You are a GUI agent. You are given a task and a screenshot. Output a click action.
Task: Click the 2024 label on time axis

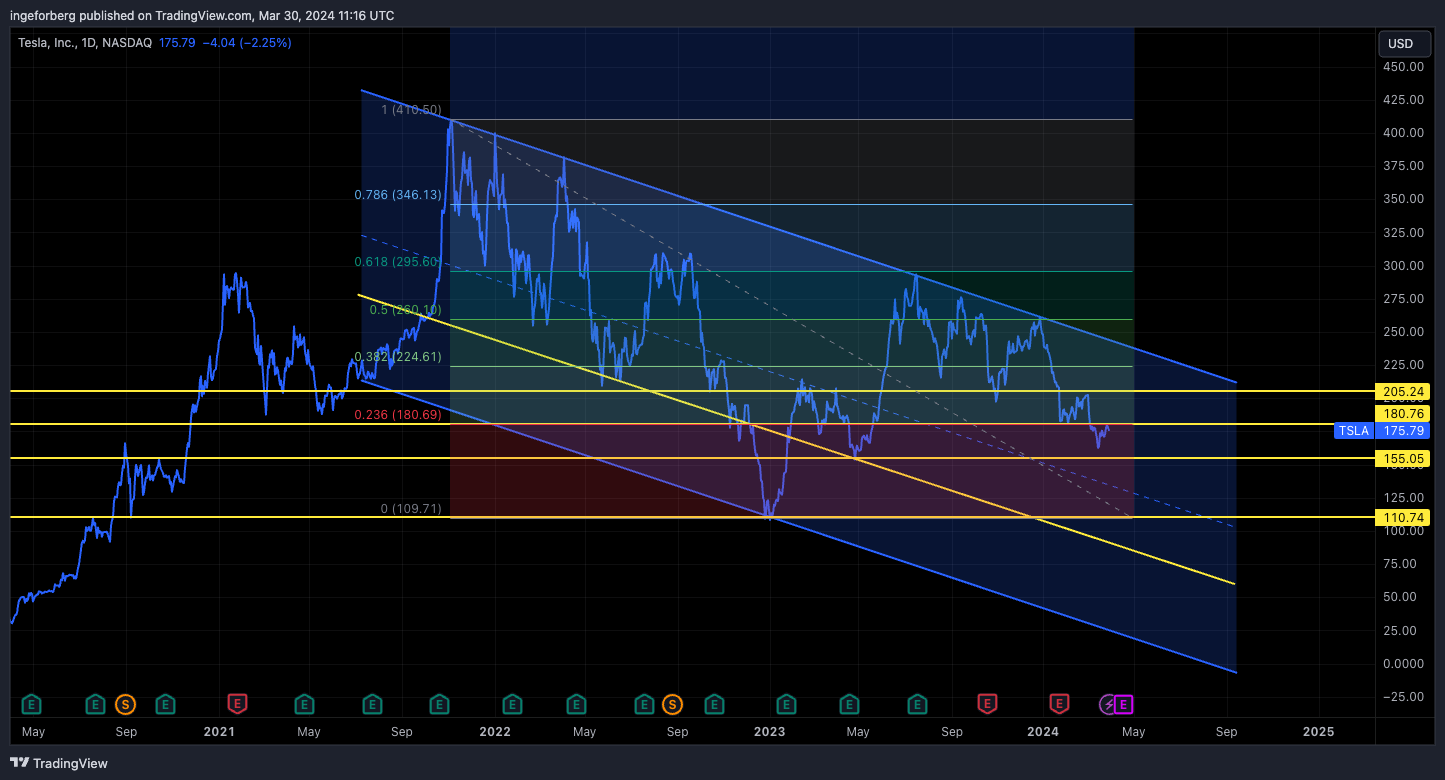click(1043, 732)
